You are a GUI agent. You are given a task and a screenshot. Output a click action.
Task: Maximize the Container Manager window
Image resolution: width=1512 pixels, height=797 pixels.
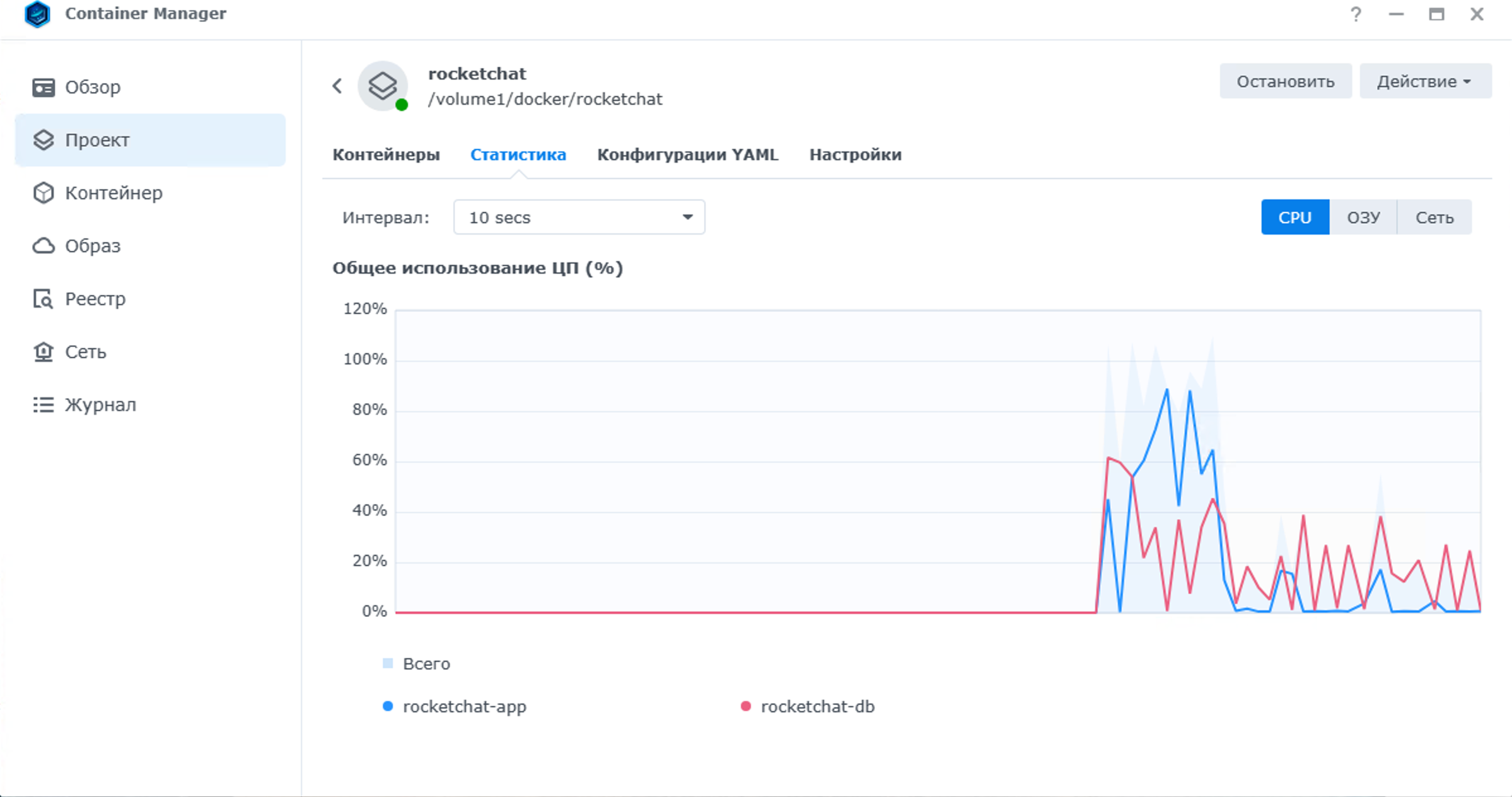point(1436,14)
